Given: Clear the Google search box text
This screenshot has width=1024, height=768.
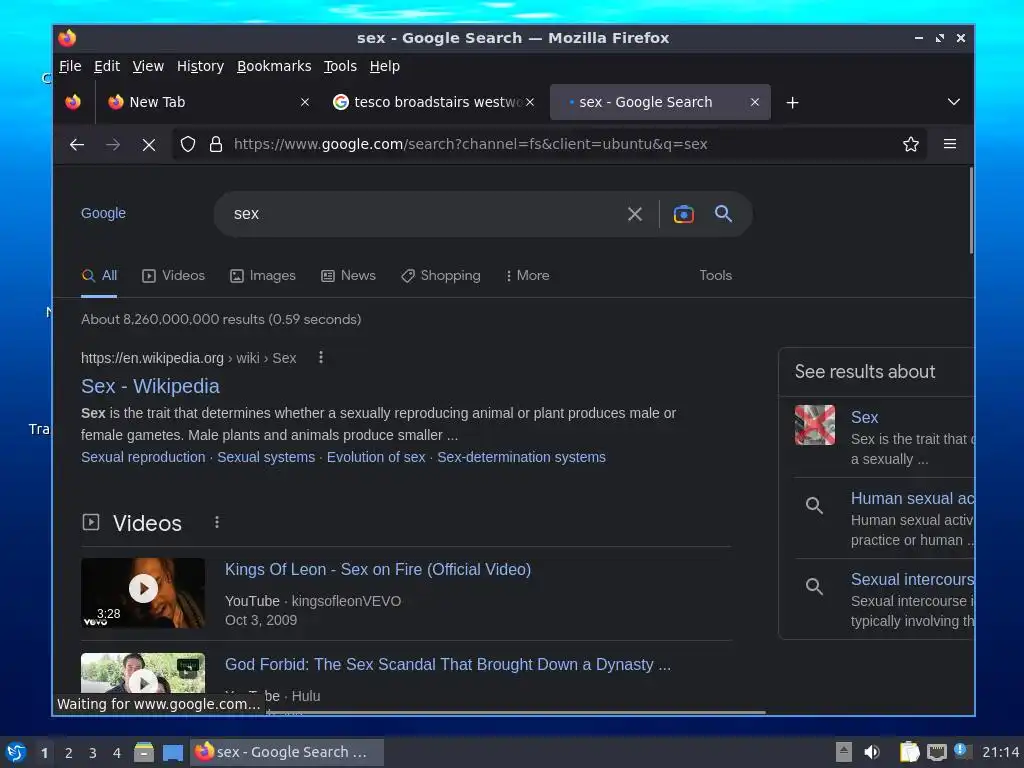Looking at the screenshot, I should pyautogui.click(x=635, y=214).
